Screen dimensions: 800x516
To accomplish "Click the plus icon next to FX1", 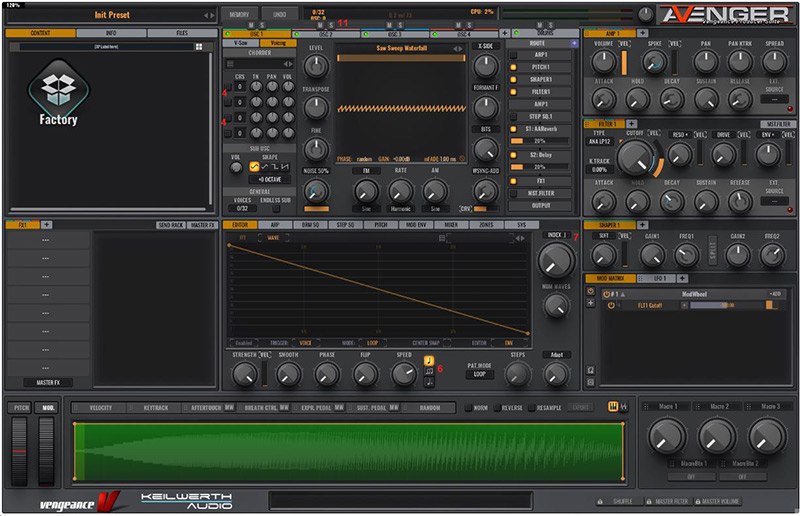I will [47, 225].
